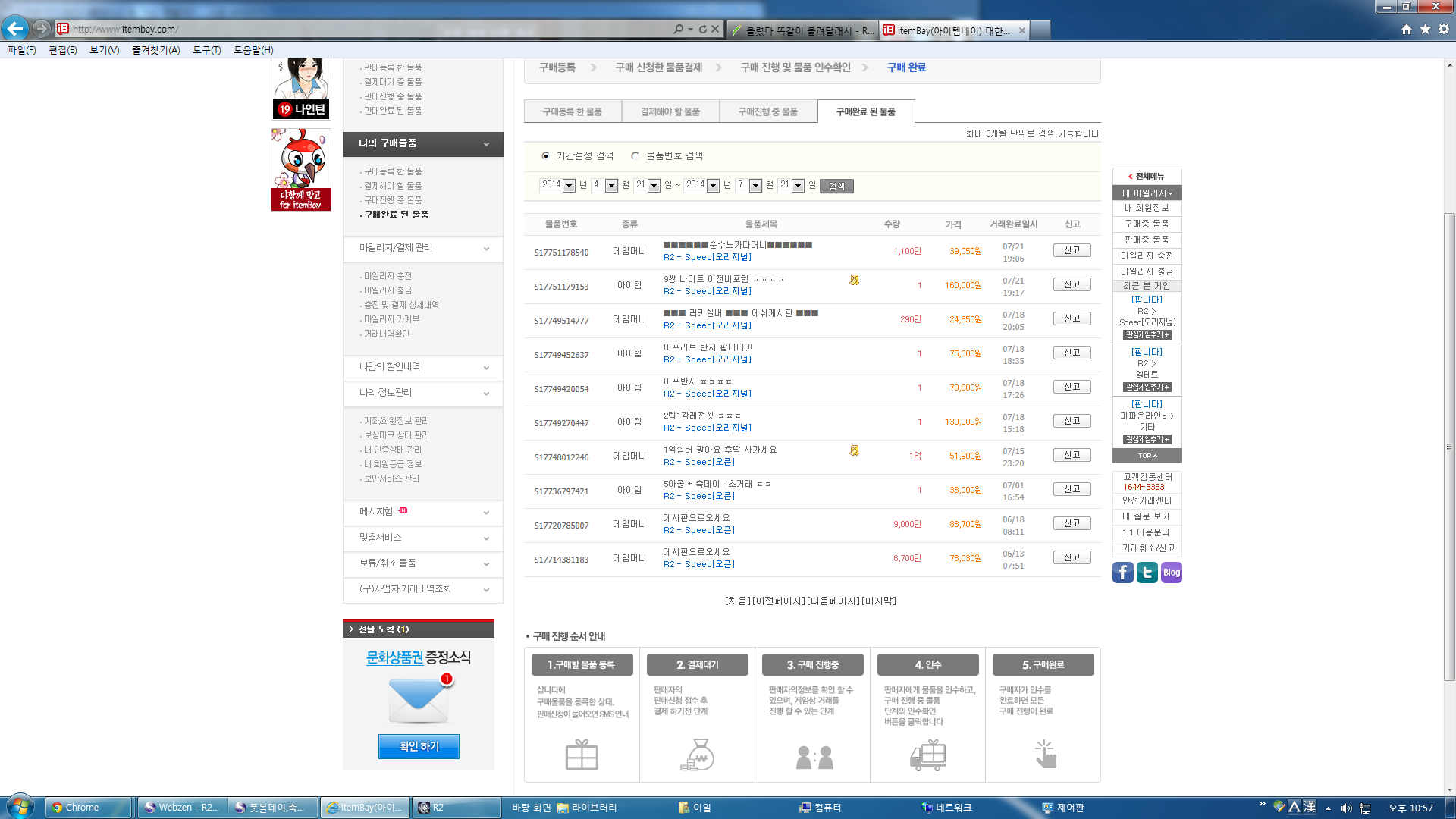Select the 물품번호 검색 radio button
The image size is (1456, 819).
coord(635,155)
